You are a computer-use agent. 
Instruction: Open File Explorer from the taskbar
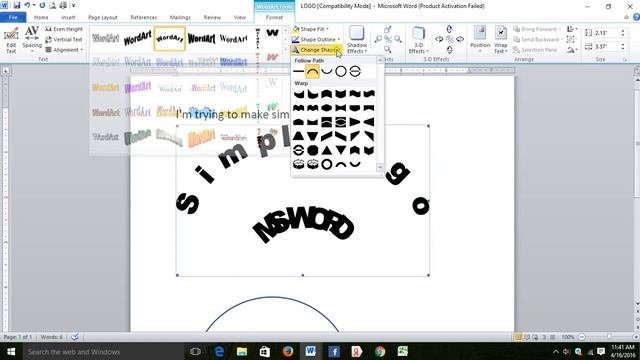pos(242,351)
